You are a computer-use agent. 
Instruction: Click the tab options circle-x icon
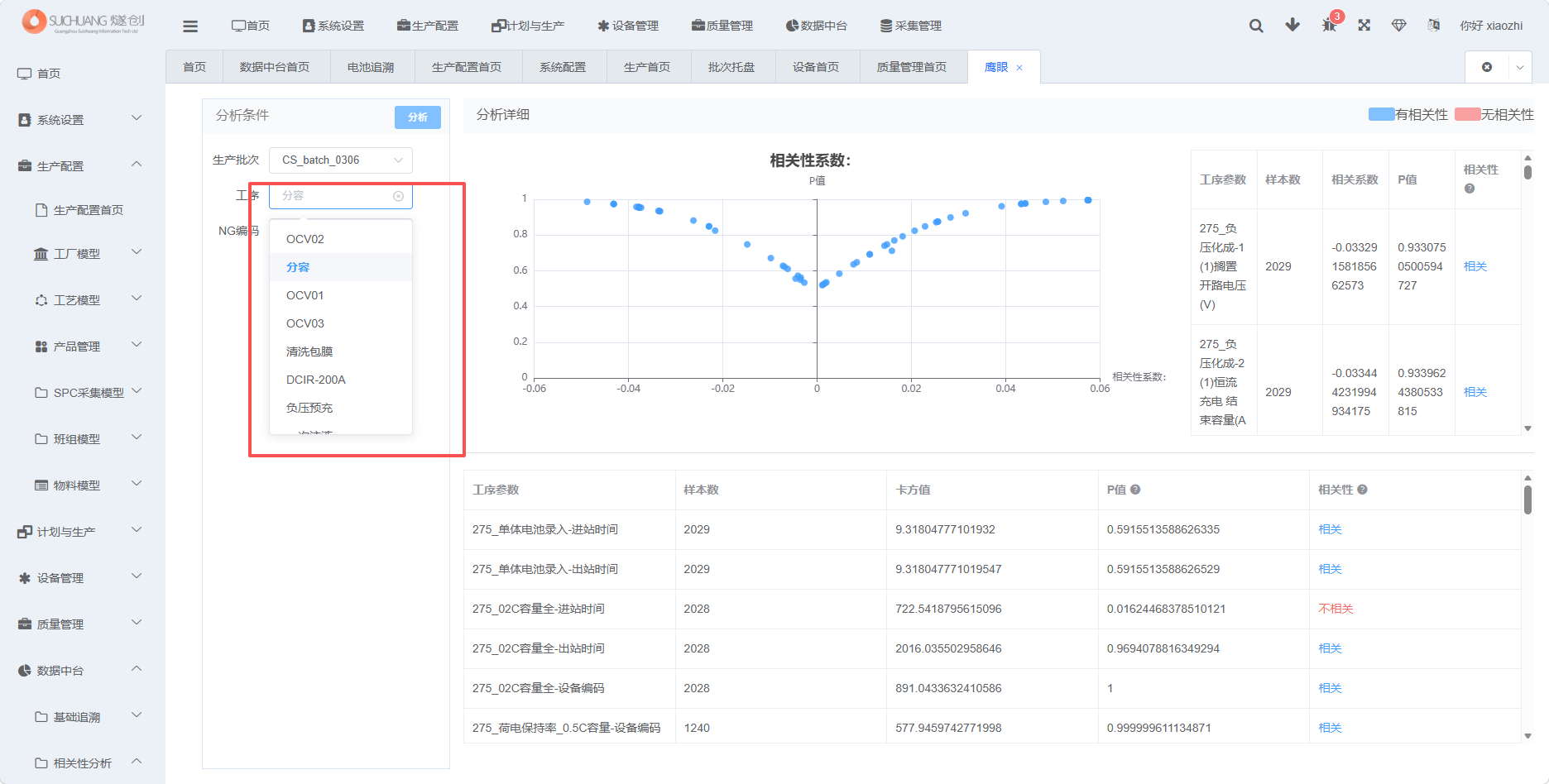(1487, 67)
